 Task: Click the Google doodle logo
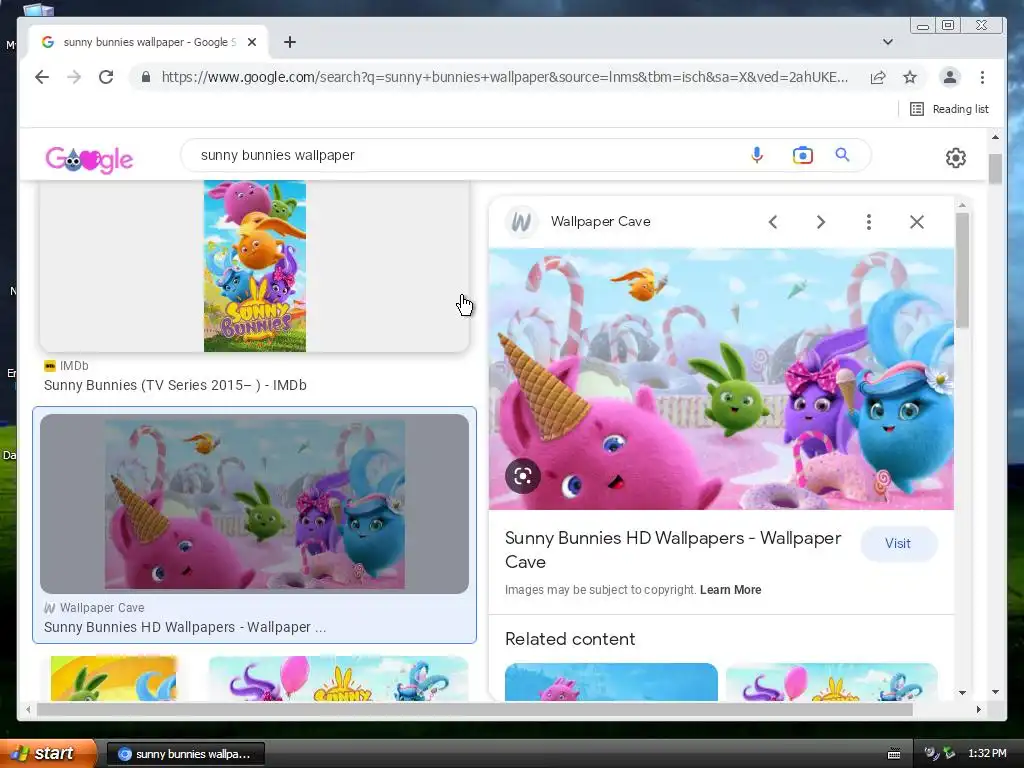click(x=89, y=159)
